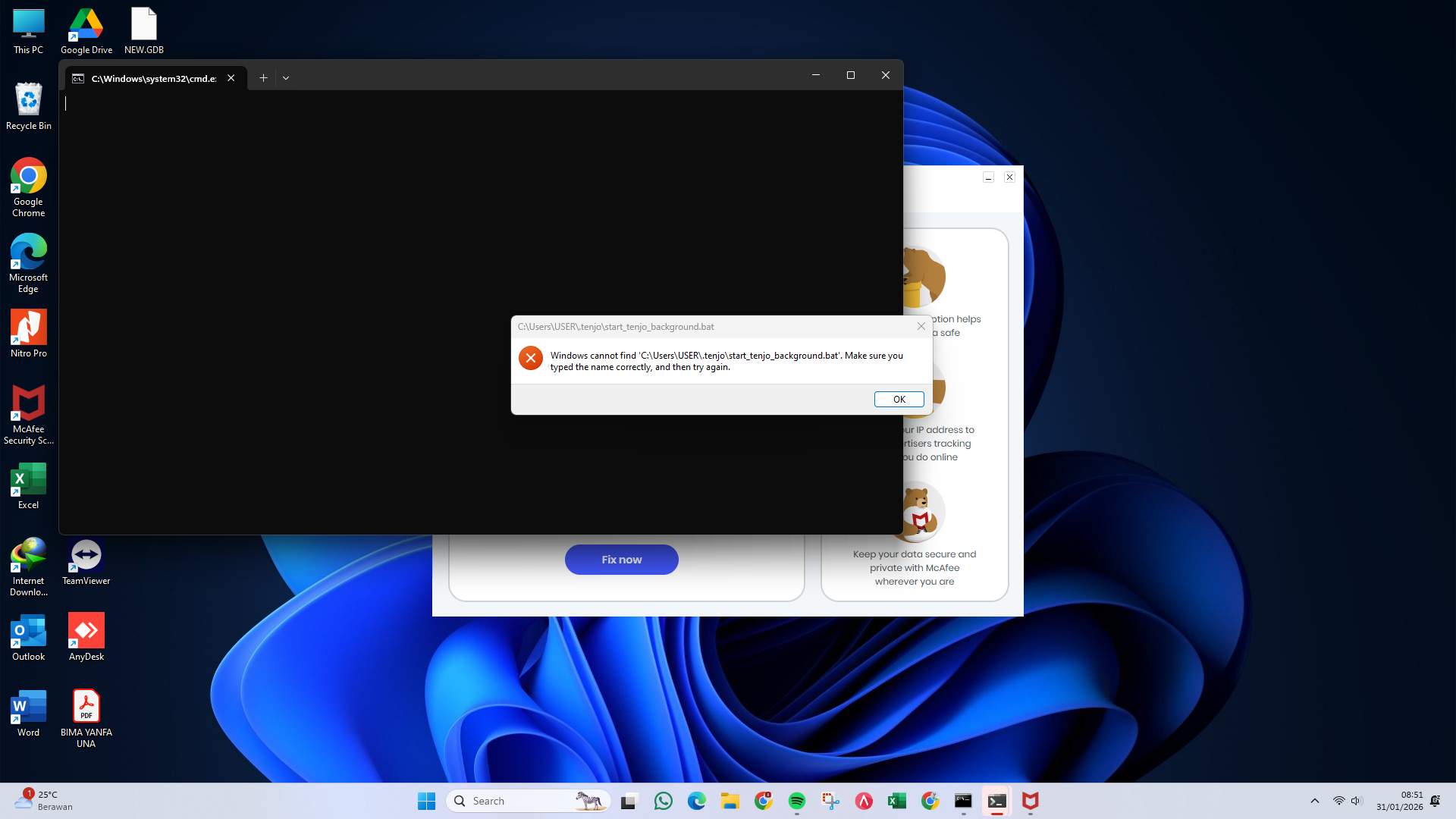Launch TeamViewer from the desktop
The image size is (1456, 819).
[86, 554]
